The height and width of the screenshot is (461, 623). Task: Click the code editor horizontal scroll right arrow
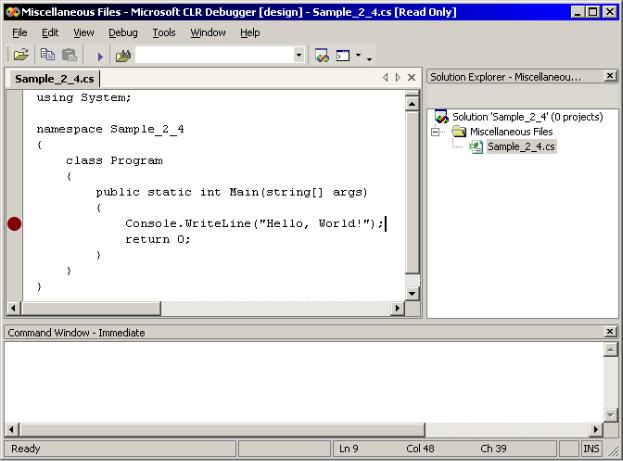(397, 308)
